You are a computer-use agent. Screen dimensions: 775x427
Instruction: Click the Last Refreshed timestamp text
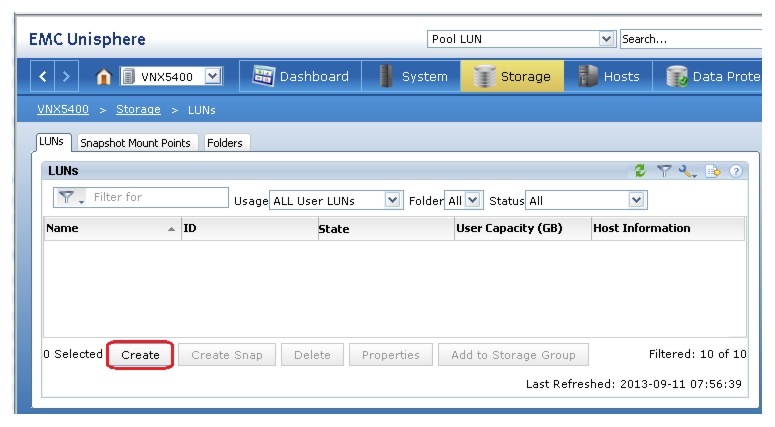[634, 384]
